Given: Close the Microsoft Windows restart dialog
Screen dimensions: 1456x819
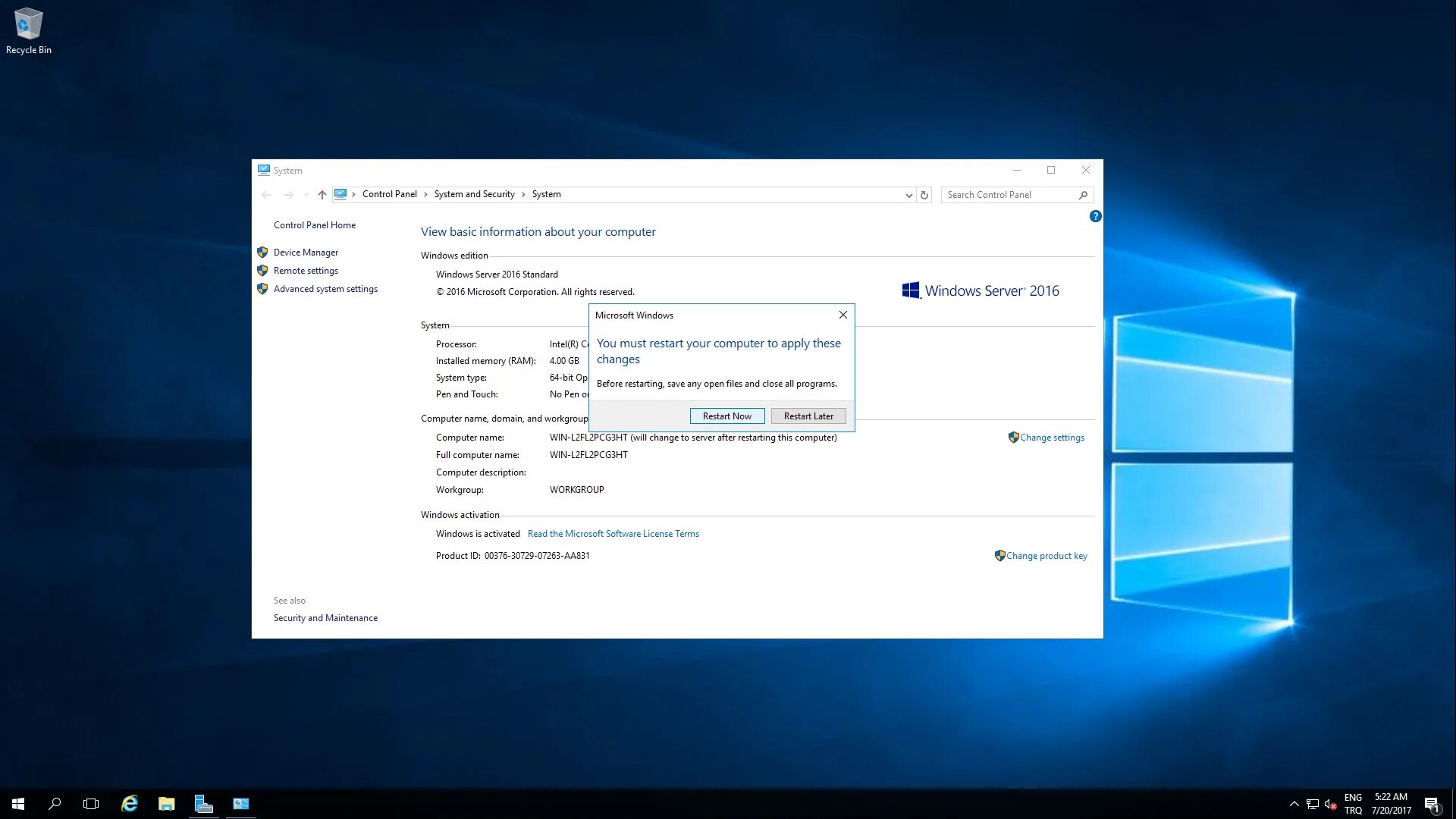Looking at the screenshot, I should point(843,315).
